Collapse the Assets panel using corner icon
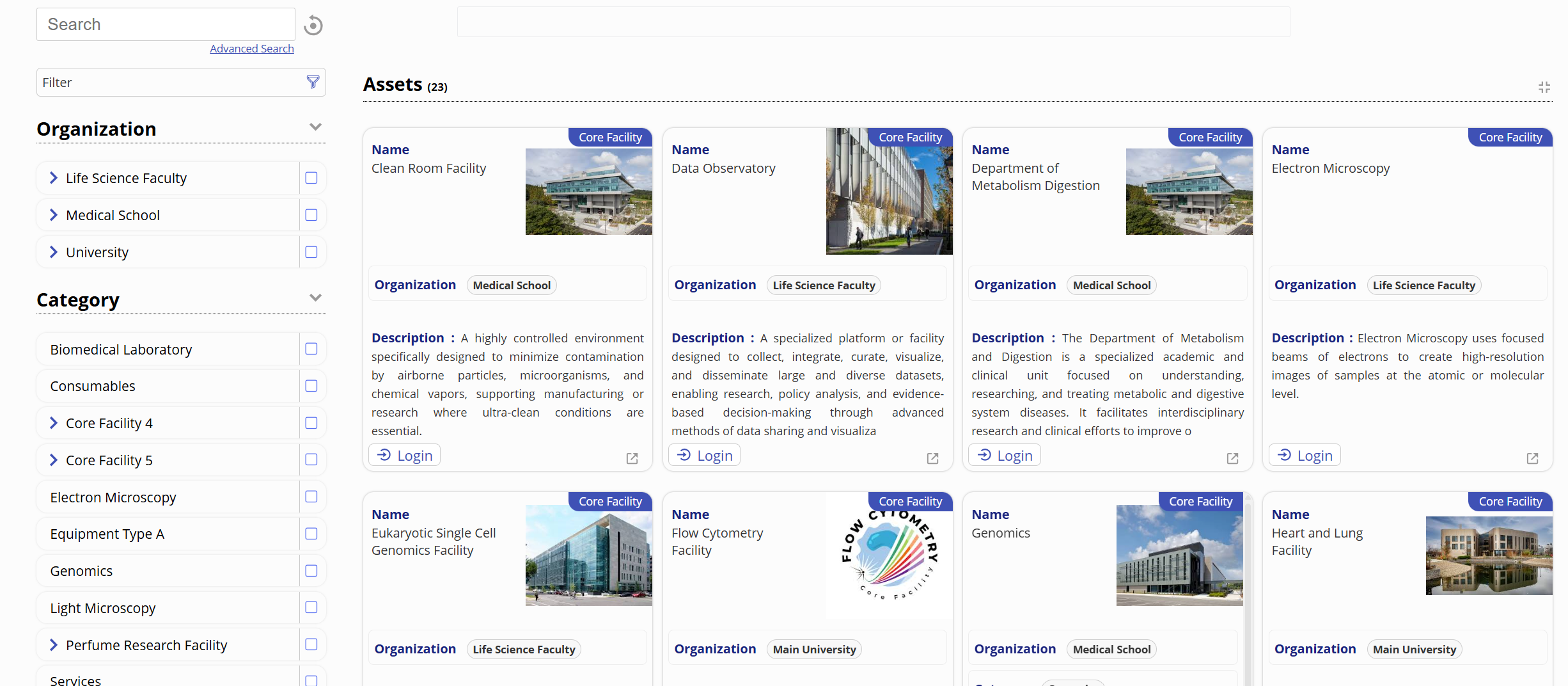This screenshot has height=686, width=1568. click(x=1544, y=87)
